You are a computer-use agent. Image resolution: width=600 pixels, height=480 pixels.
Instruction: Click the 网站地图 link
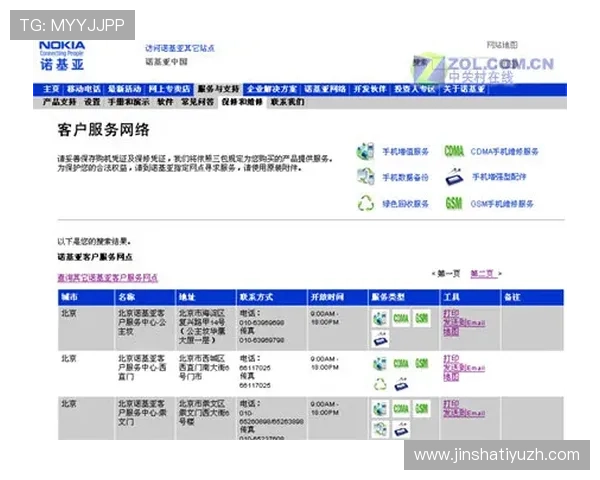click(502, 45)
